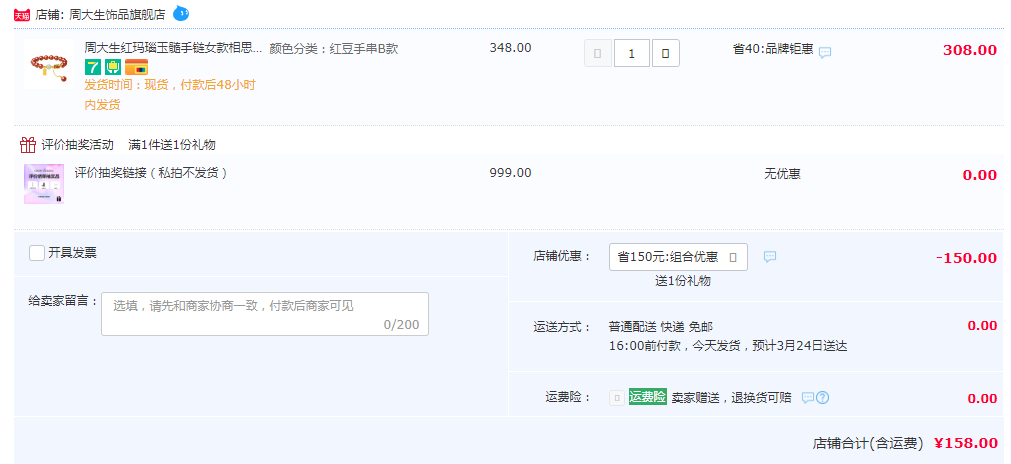Click 颜色分类：红豆手串B款 text
Viewport: 1011px width, 464px height.
[333, 48]
